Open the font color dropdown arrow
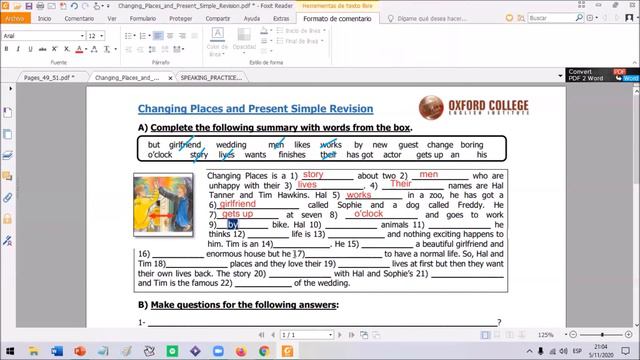 [86, 49]
